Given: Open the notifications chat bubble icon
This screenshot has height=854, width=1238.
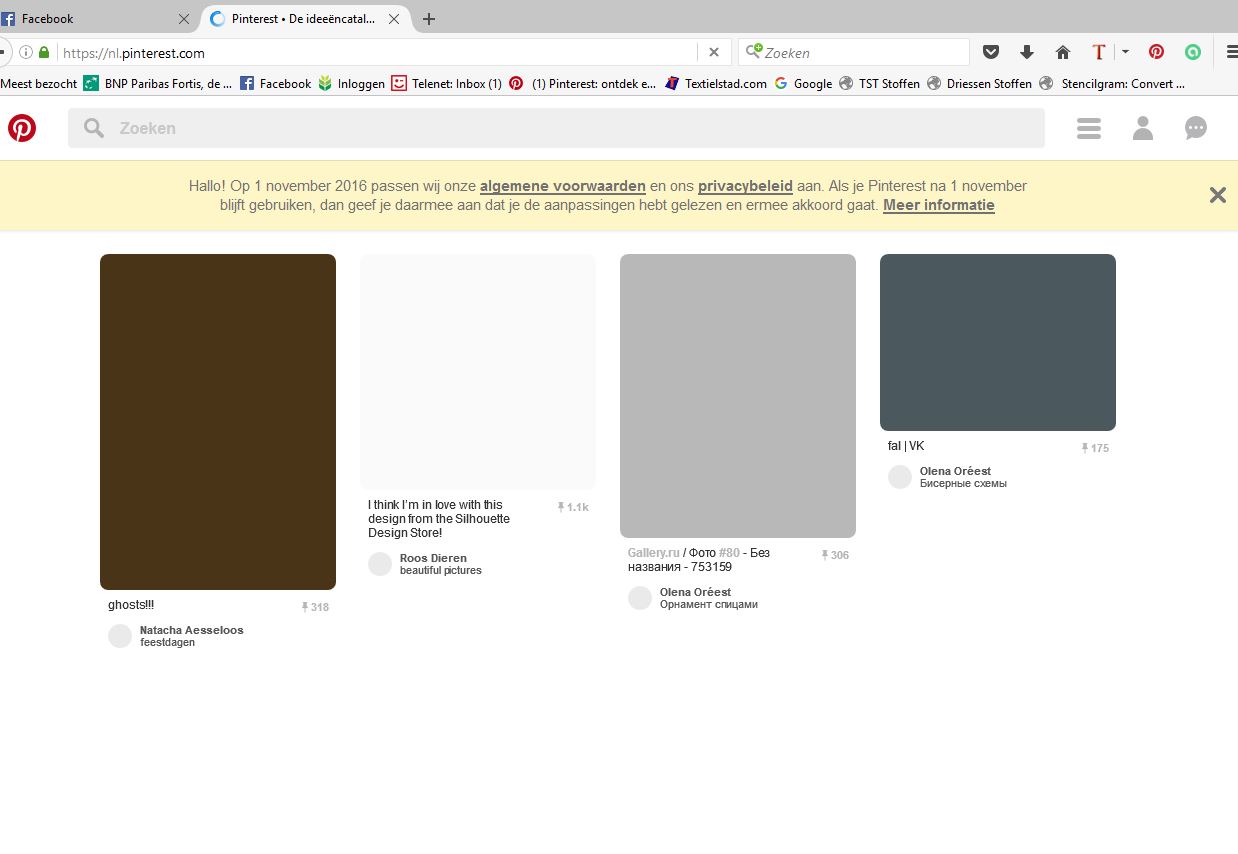Looking at the screenshot, I should (1196, 128).
